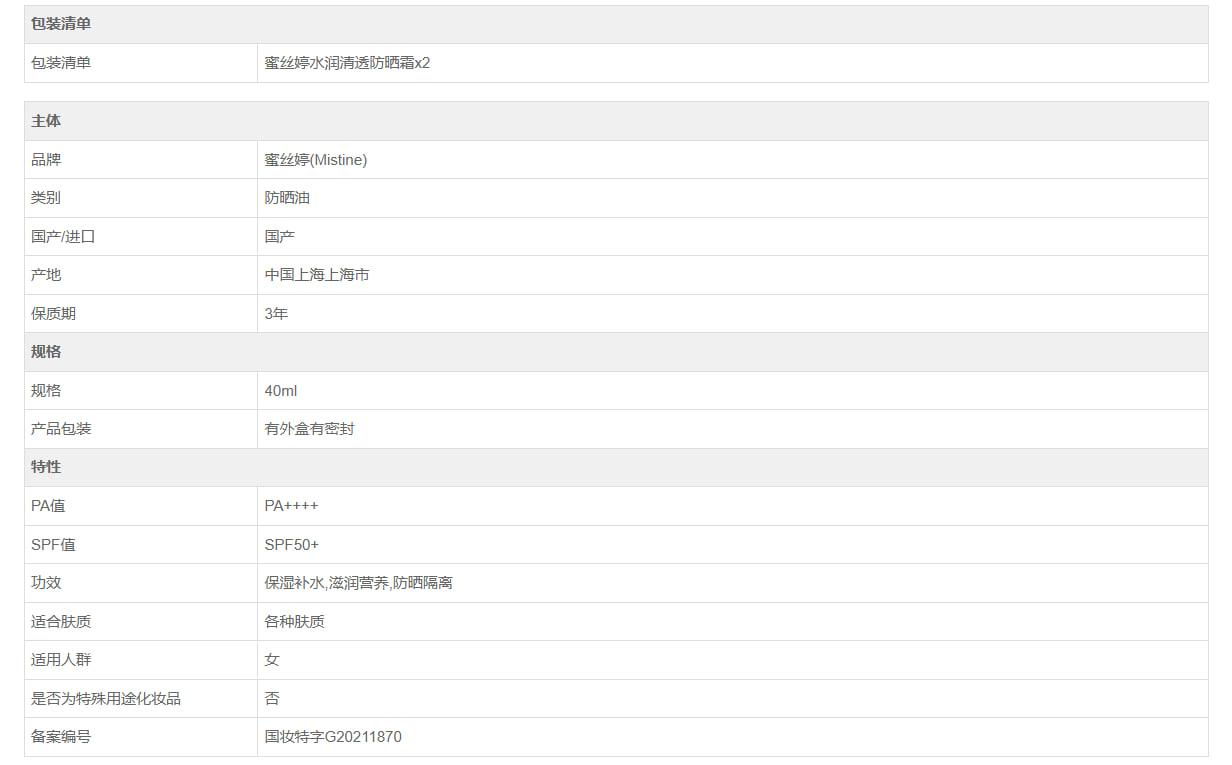Click the 包装清单 section header in bold
The height and width of the screenshot is (765, 1232).
click(61, 24)
